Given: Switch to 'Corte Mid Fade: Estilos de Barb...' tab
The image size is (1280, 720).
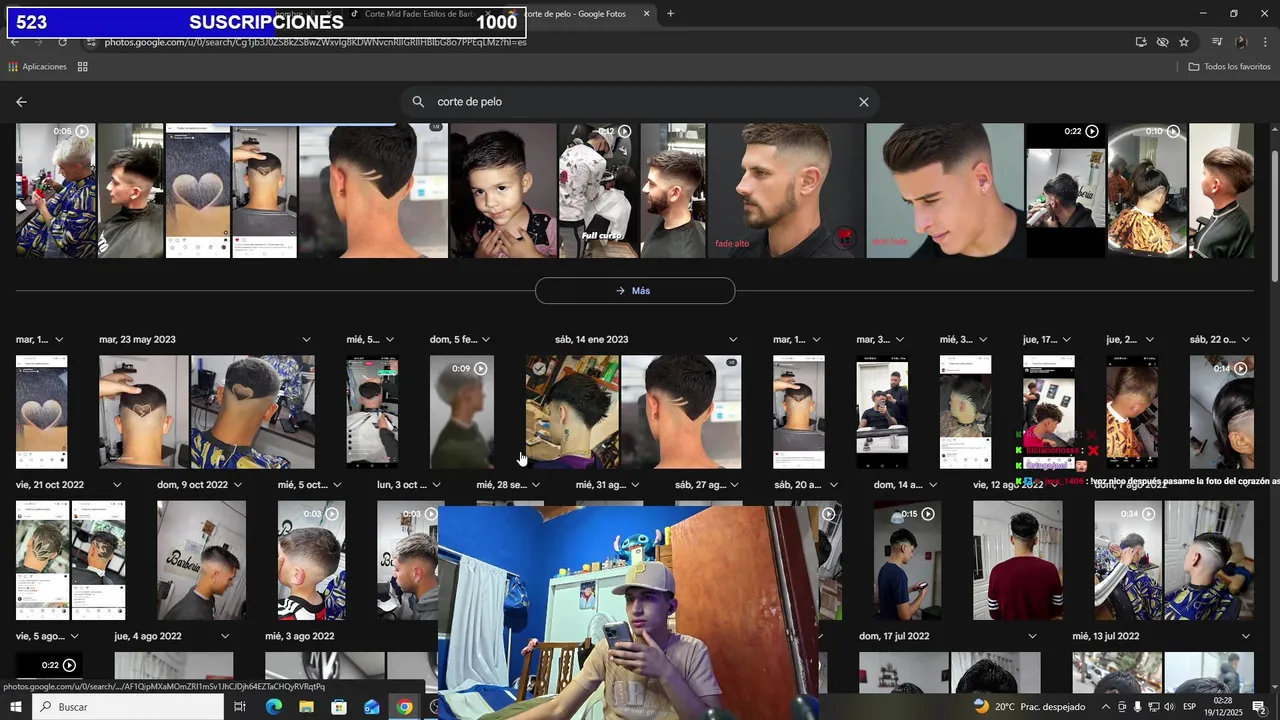Looking at the screenshot, I should (x=420, y=14).
